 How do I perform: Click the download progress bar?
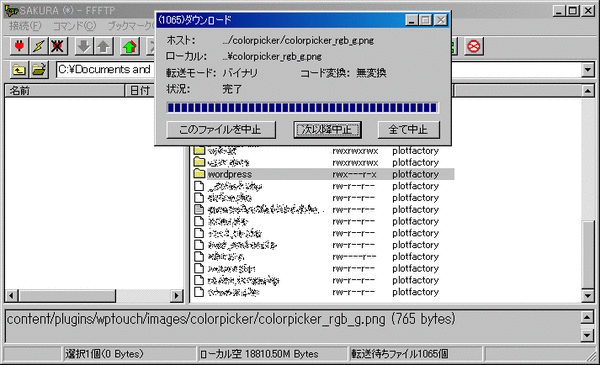(x=302, y=108)
